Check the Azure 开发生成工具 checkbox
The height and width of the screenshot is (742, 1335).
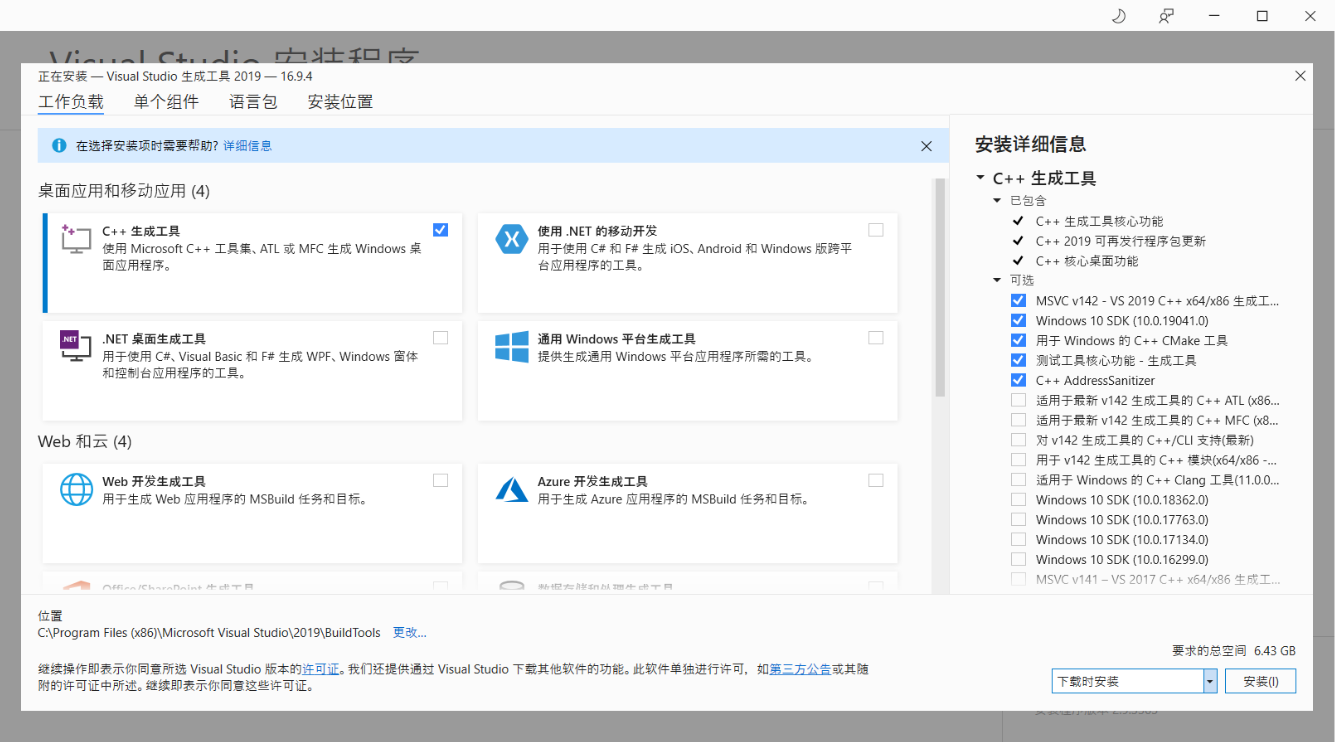[876, 481]
